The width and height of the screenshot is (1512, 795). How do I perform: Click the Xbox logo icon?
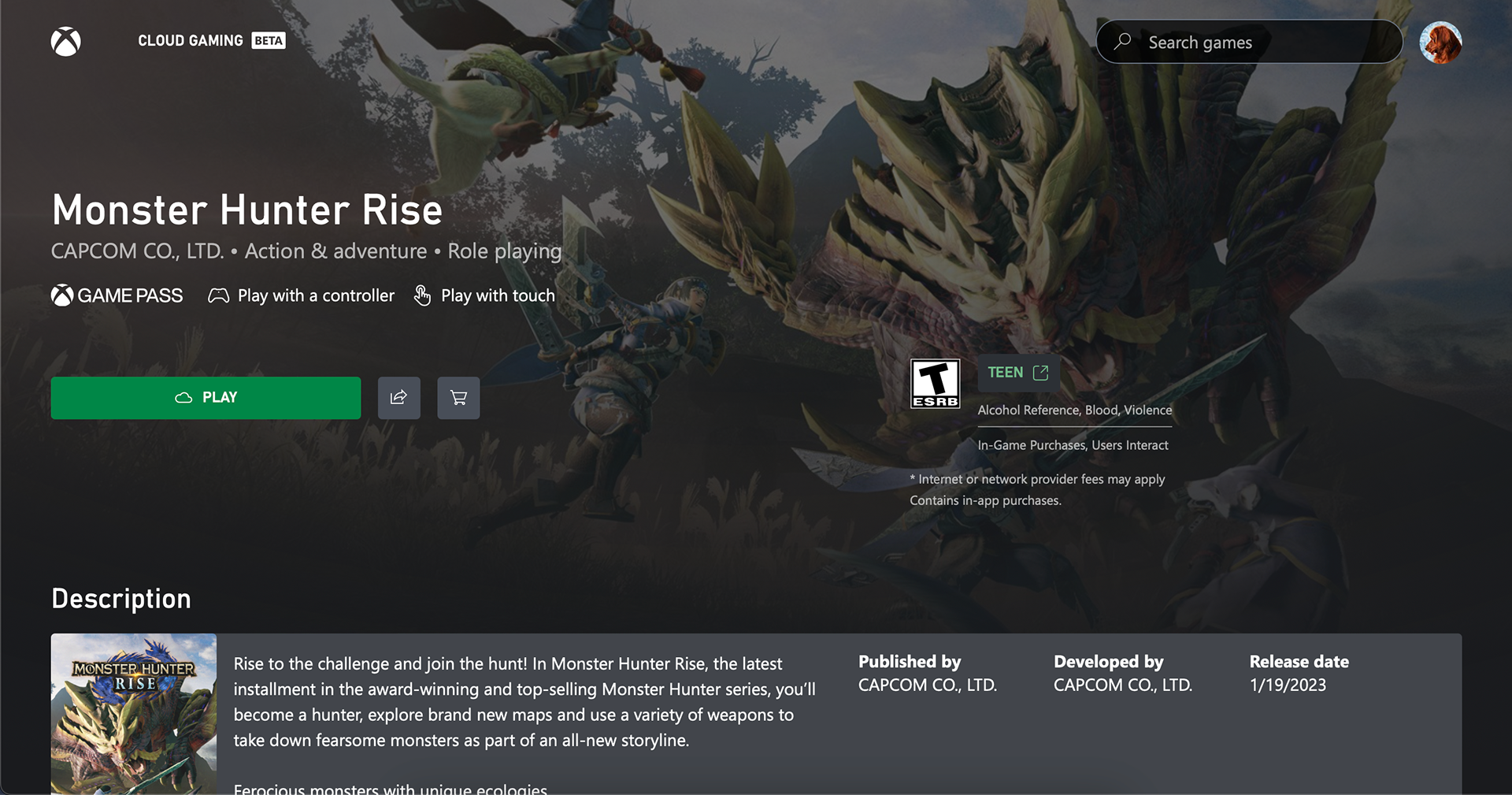point(66,41)
